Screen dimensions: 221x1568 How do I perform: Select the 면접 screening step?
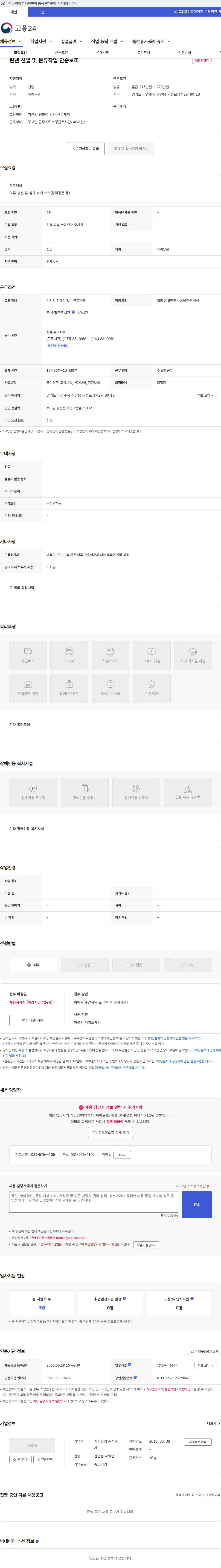click(85, 965)
